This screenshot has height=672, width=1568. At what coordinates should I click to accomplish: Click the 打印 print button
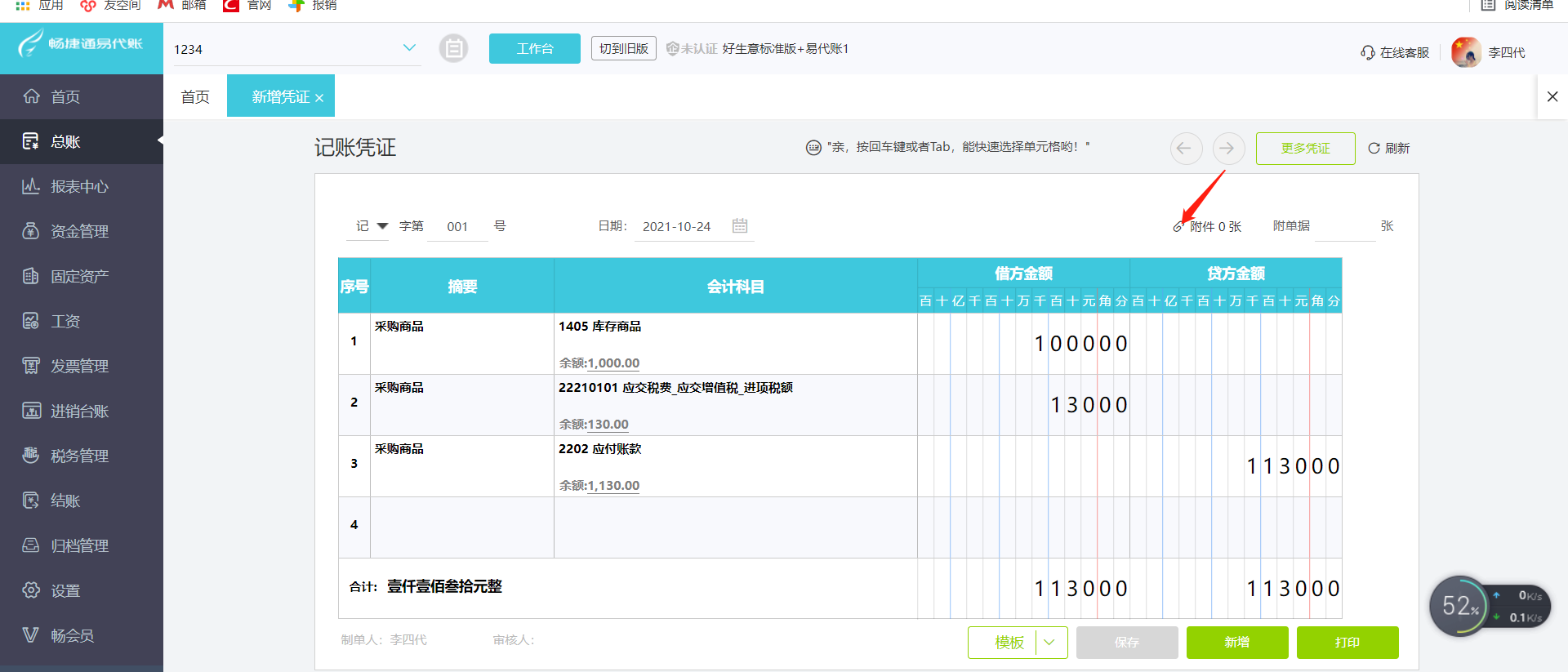pyautogui.click(x=1347, y=643)
